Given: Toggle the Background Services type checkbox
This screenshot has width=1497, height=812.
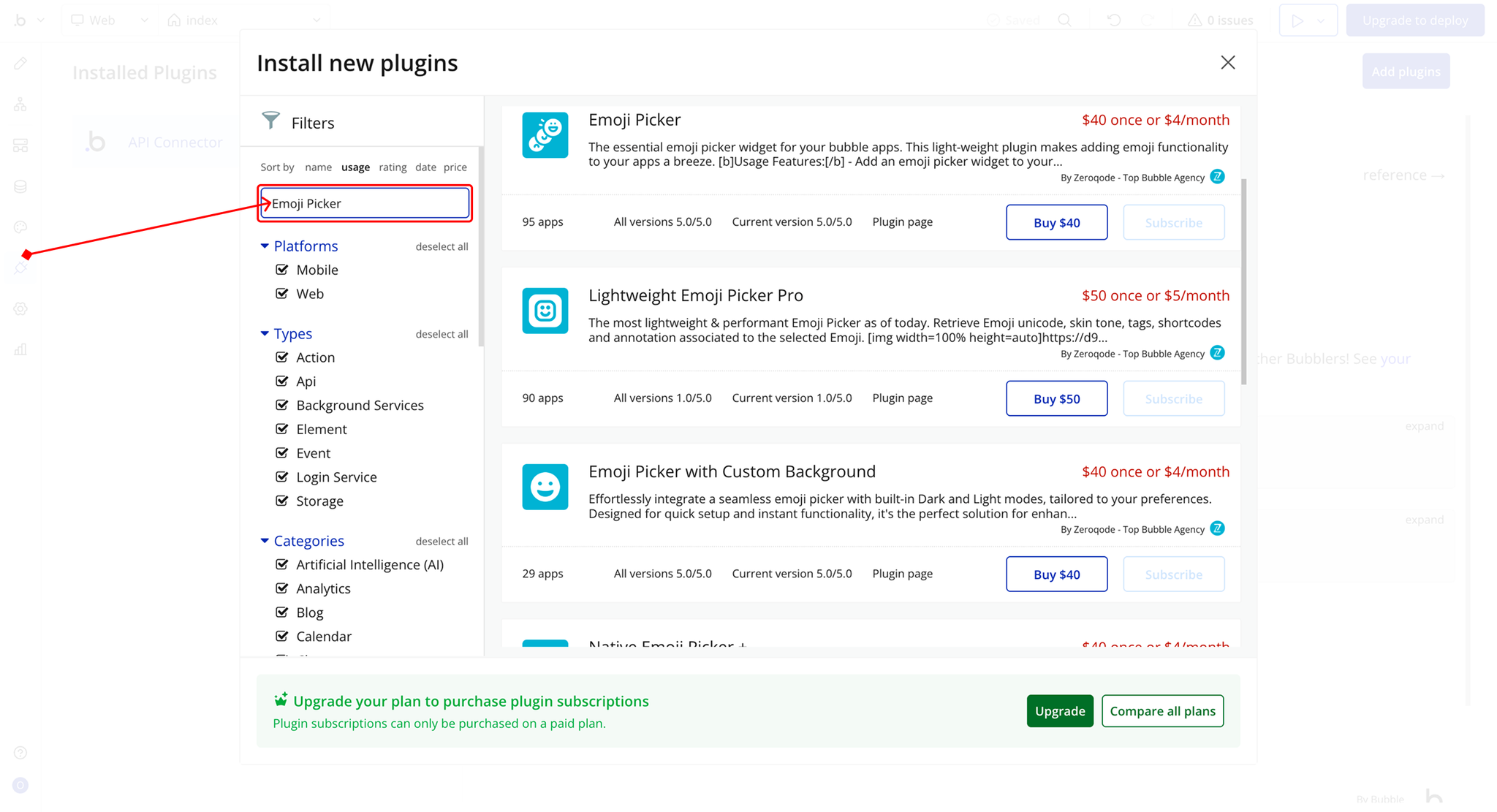Looking at the screenshot, I should coord(282,405).
